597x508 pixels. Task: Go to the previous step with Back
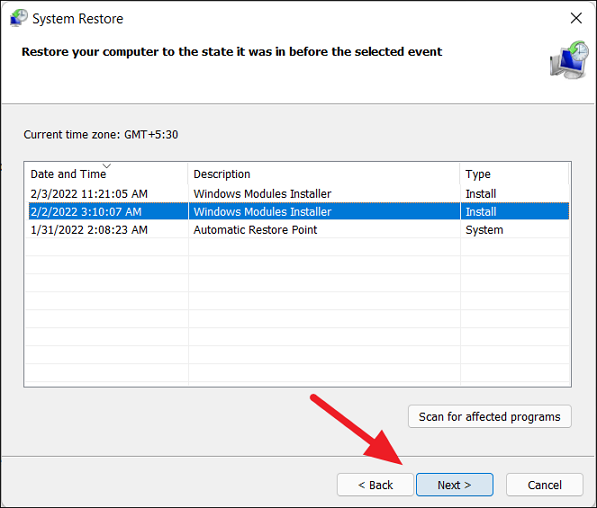(375, 485)
